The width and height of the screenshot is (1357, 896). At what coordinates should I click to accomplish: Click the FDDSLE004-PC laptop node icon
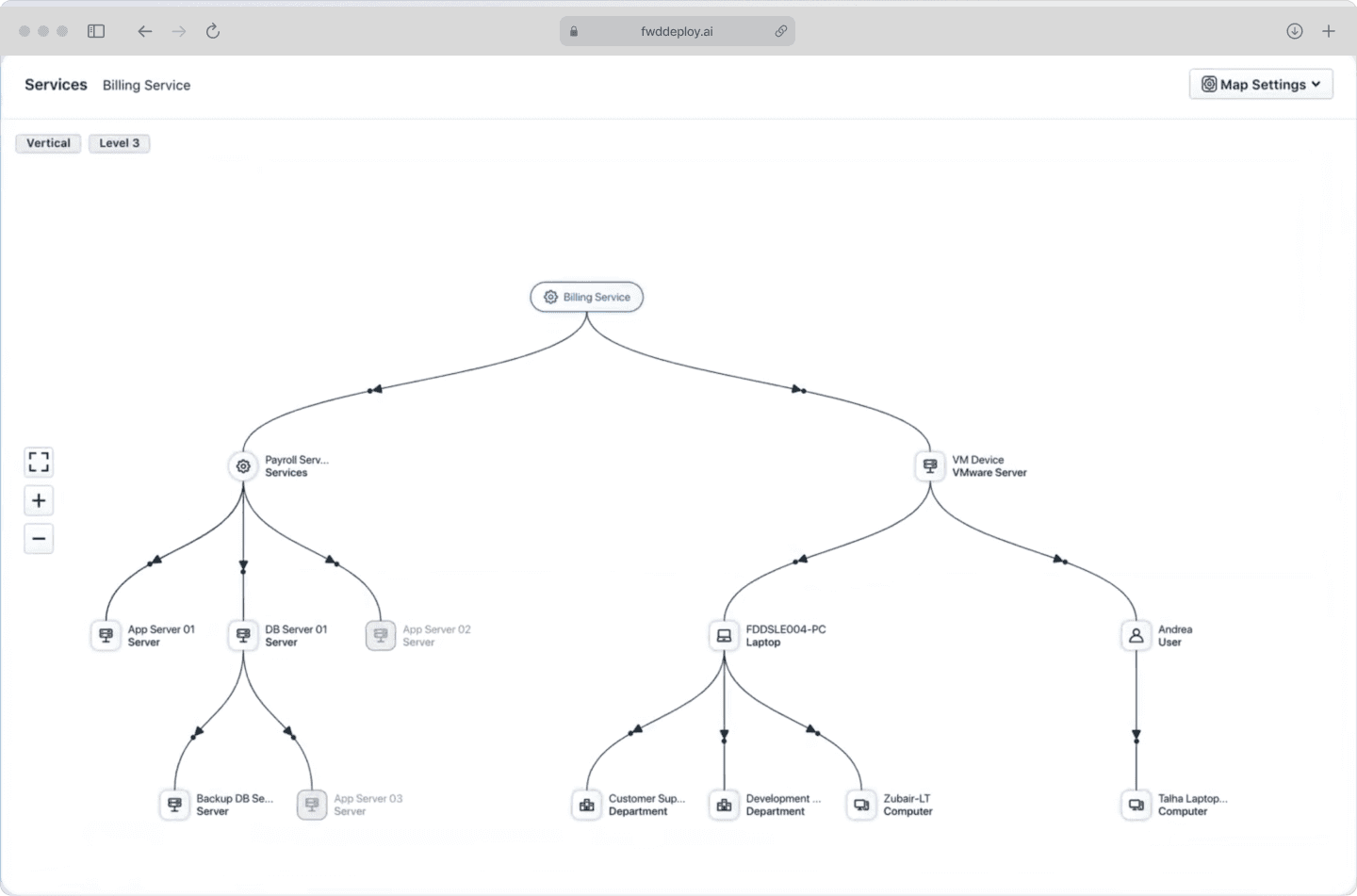(724, 636)
